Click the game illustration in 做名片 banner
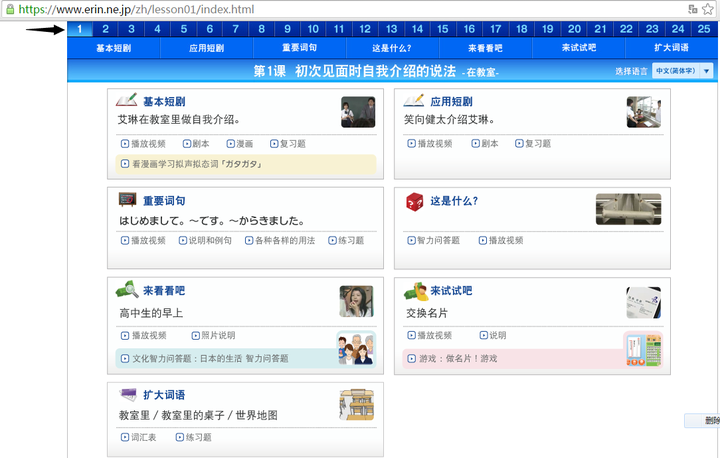The width and height of the screenshot is (720, 458). [x=643, y=350]
